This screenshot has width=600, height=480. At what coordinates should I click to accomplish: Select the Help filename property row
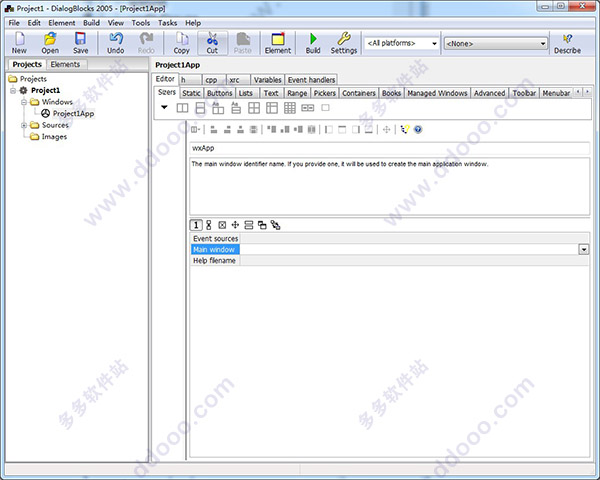point(390,261)
